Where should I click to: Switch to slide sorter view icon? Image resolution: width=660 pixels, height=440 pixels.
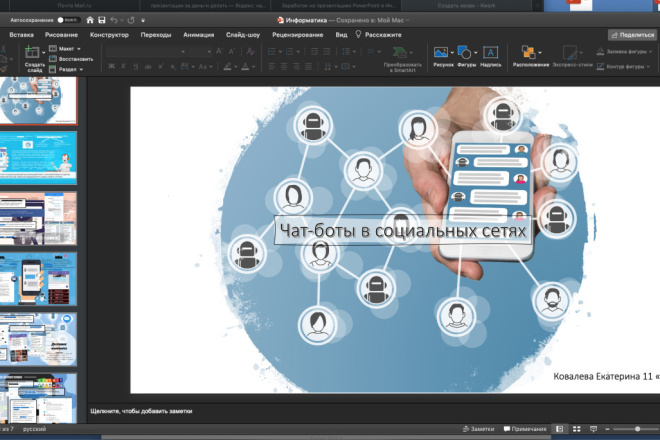coord(576,429)
